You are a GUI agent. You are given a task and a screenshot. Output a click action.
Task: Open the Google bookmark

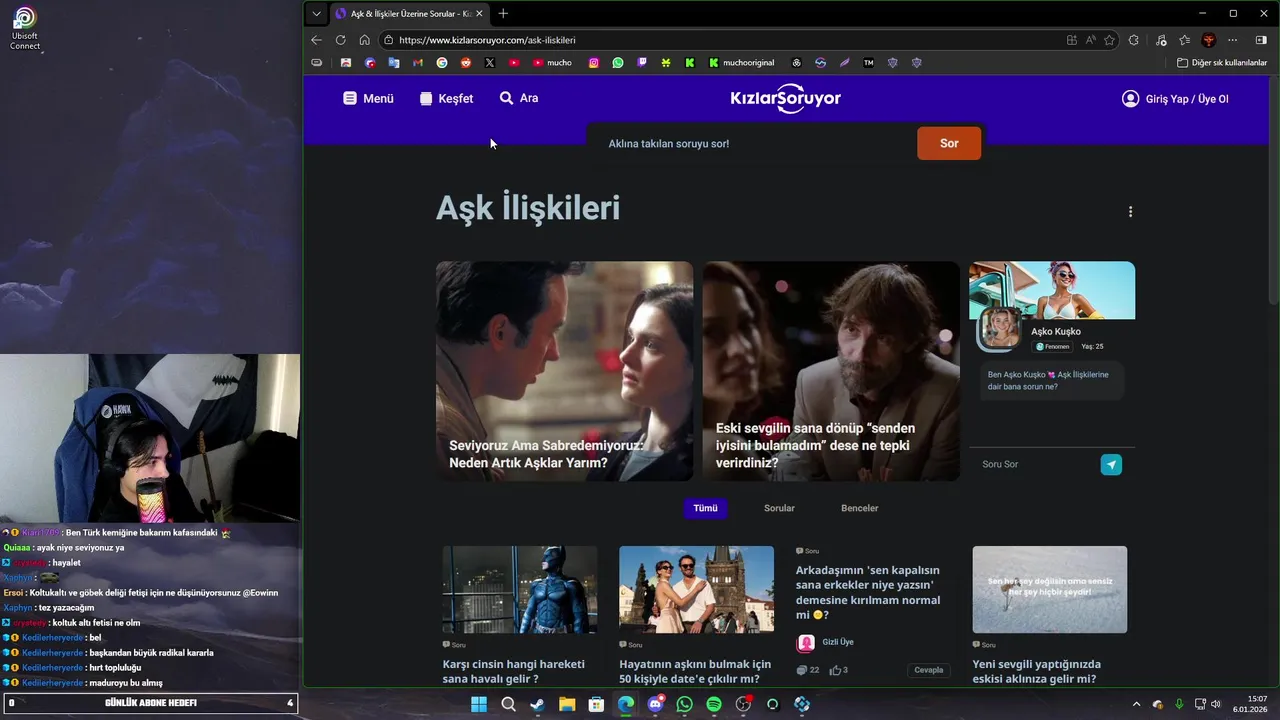coord(442,62)
